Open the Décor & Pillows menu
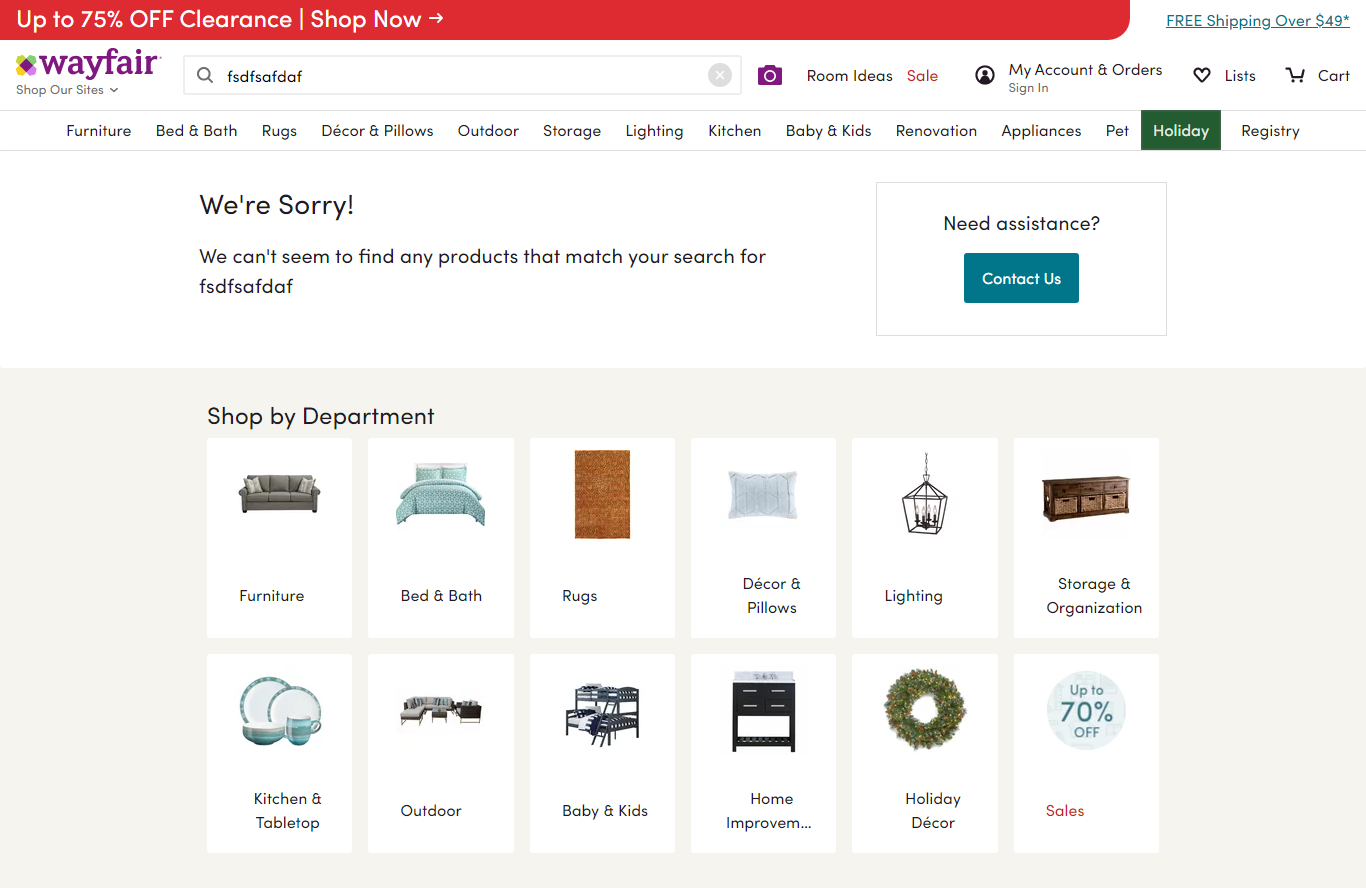 (x=377, y=131)
